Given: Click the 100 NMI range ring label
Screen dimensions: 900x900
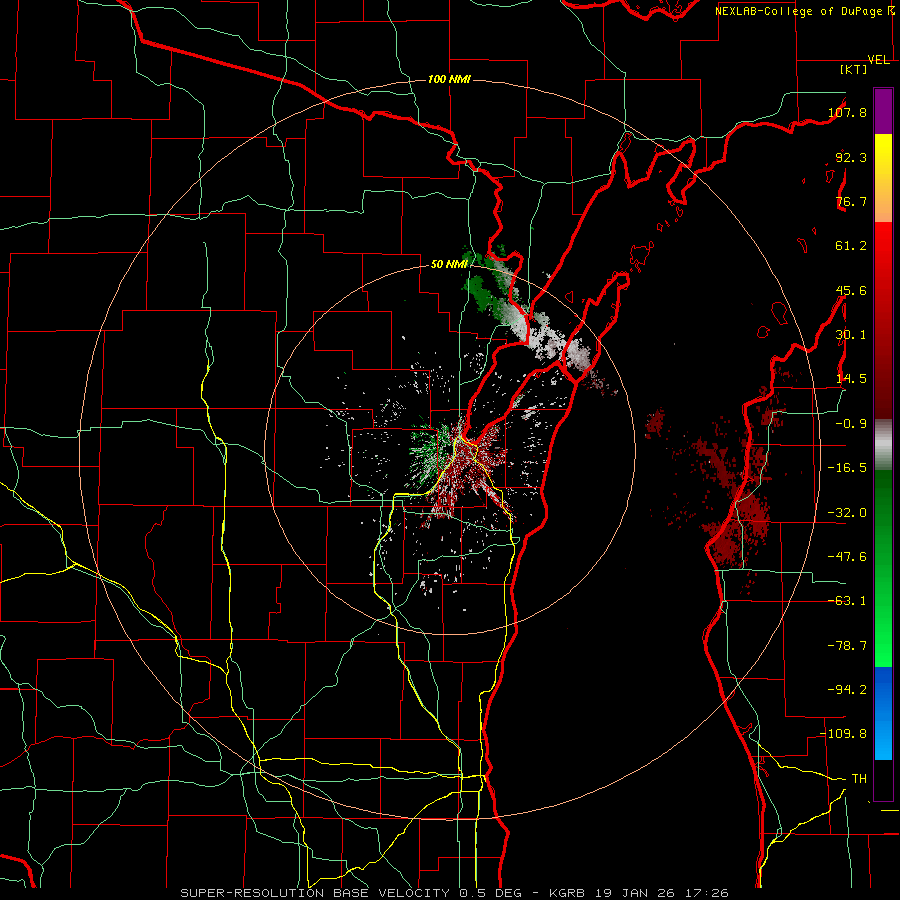Looking at the screenshot, I should click(449, 79).
